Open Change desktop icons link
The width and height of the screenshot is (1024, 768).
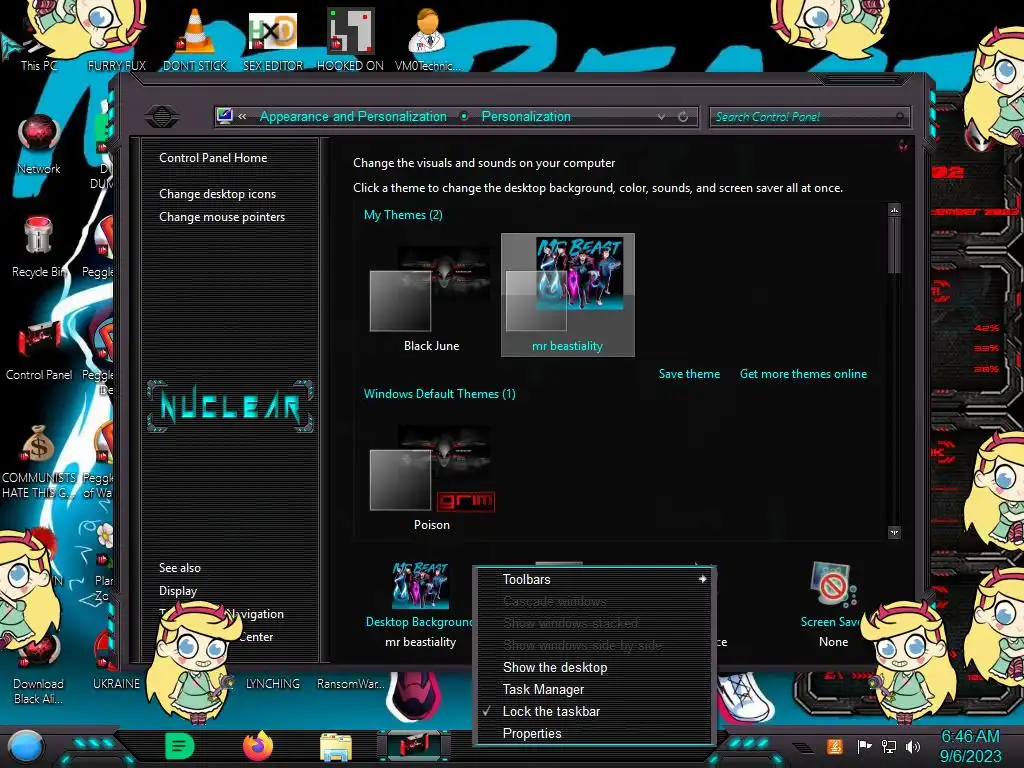[217, 194]
